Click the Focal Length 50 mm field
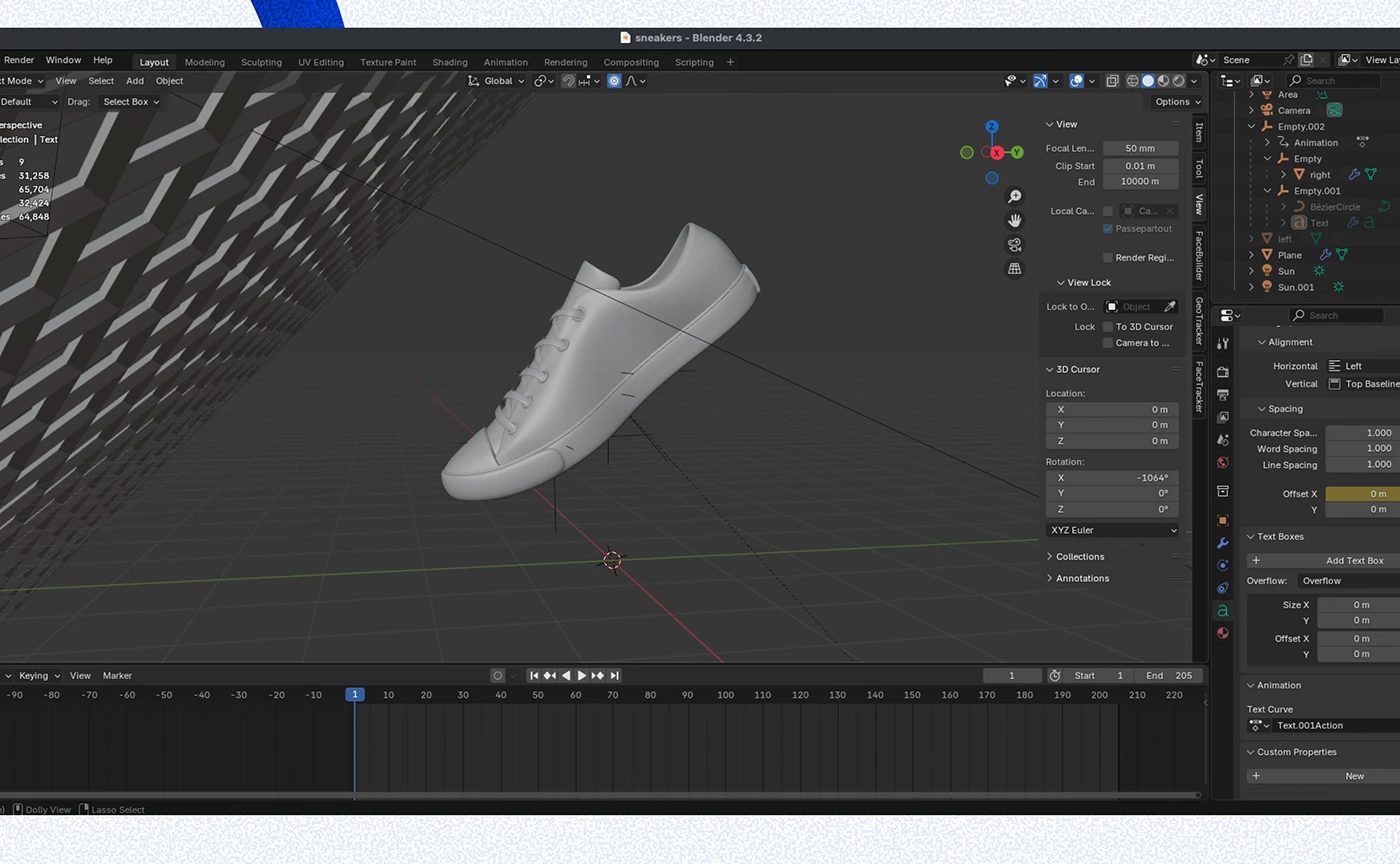The image size is (1400, 864). 1140,148
